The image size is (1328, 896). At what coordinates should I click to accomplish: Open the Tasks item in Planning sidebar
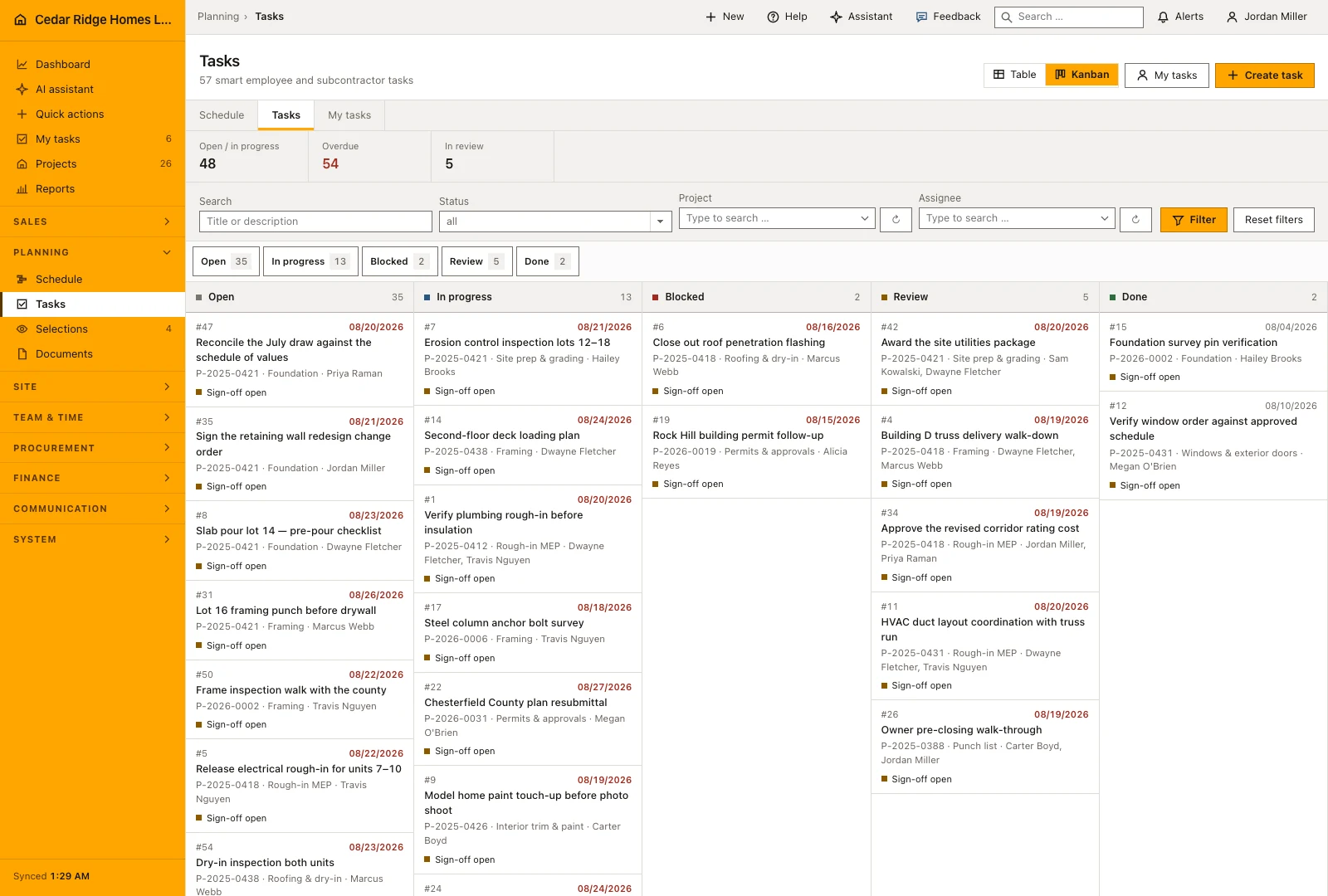(x=92, y=304)
